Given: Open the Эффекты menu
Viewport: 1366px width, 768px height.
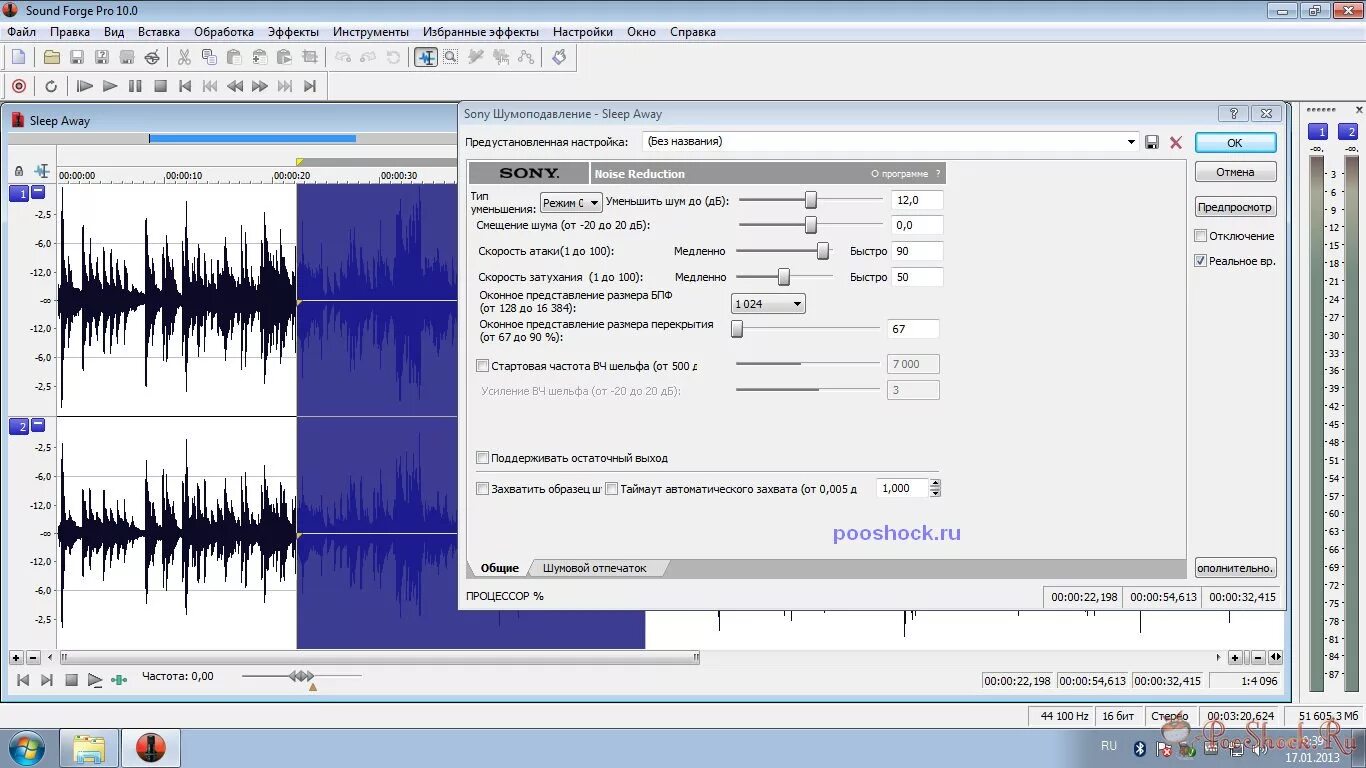Looking at the screenshot, I should [x=293, y=31].
